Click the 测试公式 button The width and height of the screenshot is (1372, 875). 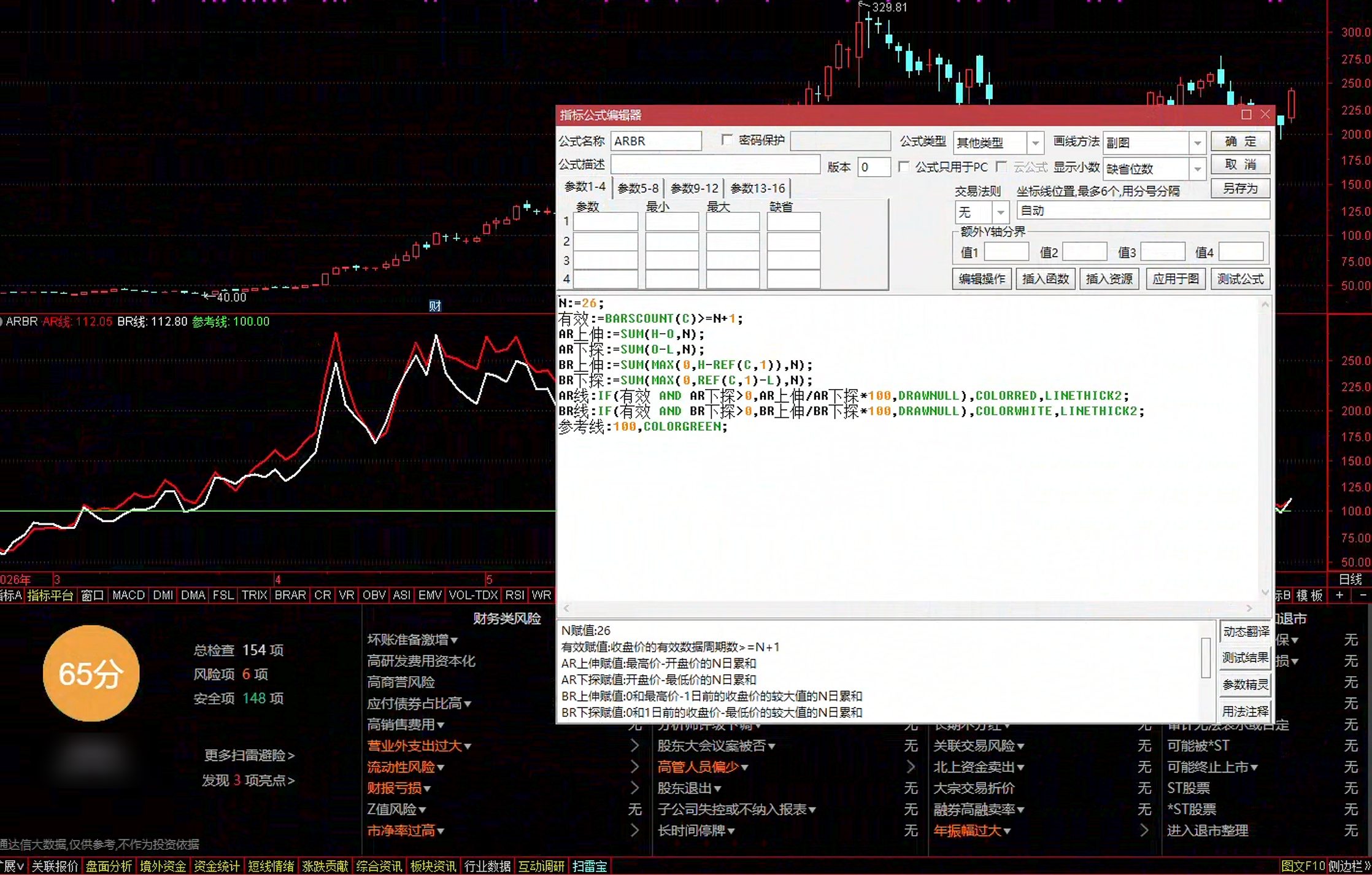point(1240,279)
